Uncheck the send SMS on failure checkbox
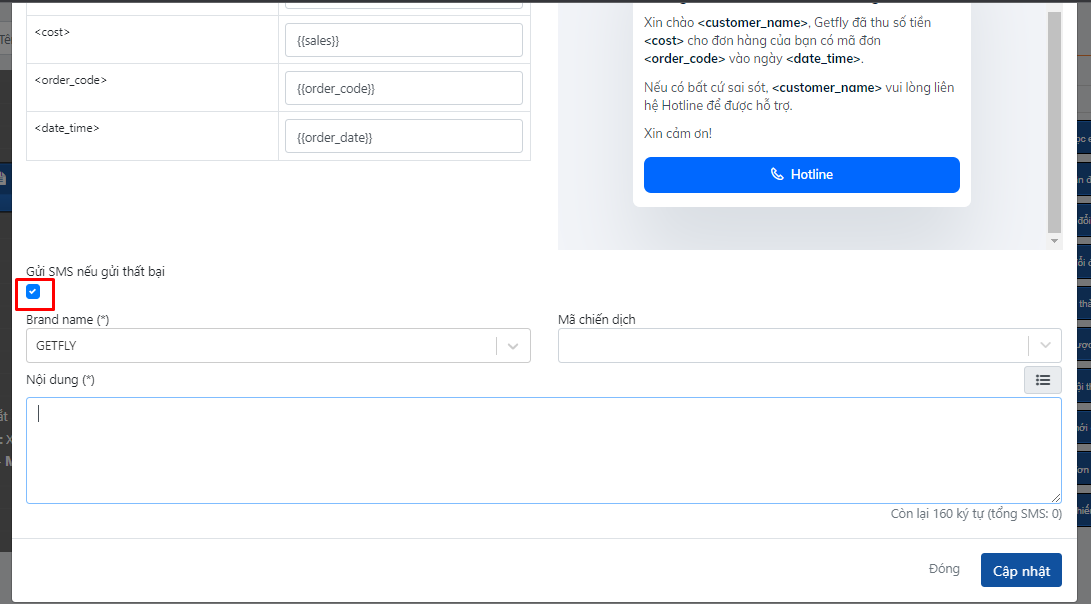The image size is (1091, 604). point(34,292)
